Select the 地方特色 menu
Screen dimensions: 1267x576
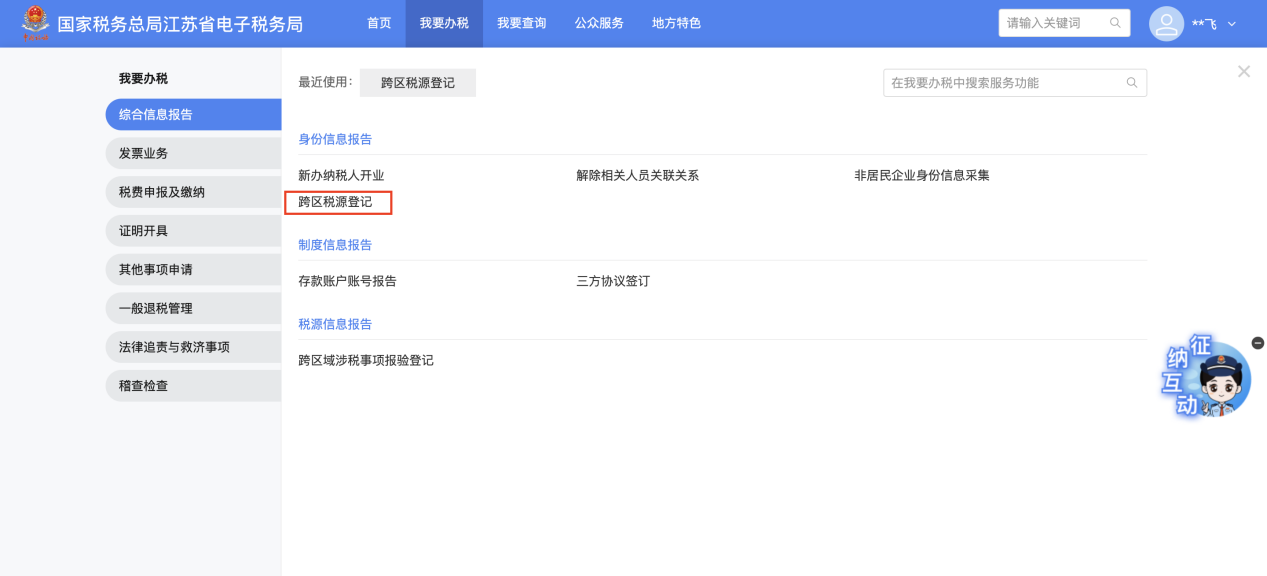pyautogui.click(x=676, y=23)
